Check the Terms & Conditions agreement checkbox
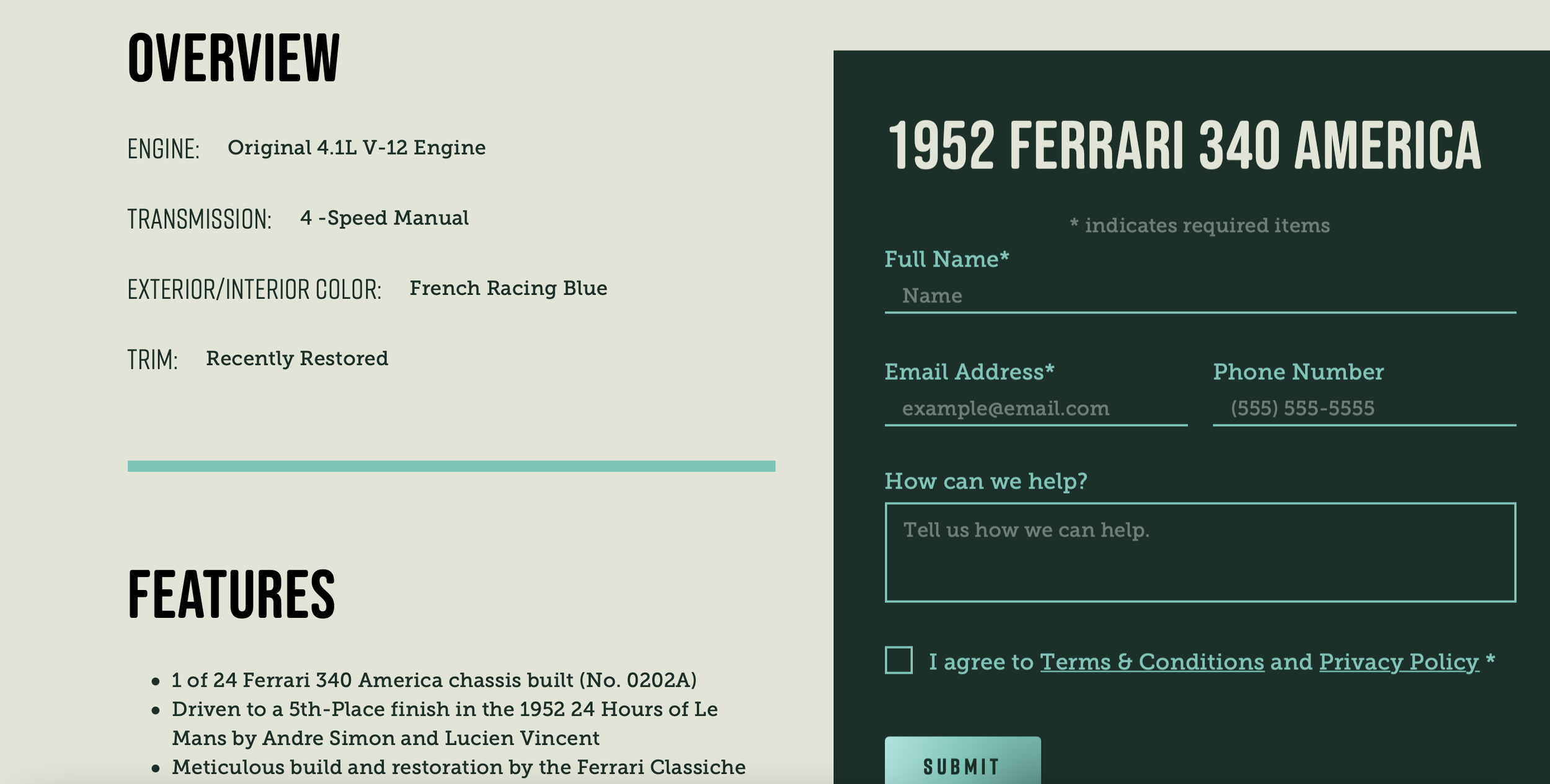Image resolution: width=1550 pixels, height=784 pixels. point(898,660)
